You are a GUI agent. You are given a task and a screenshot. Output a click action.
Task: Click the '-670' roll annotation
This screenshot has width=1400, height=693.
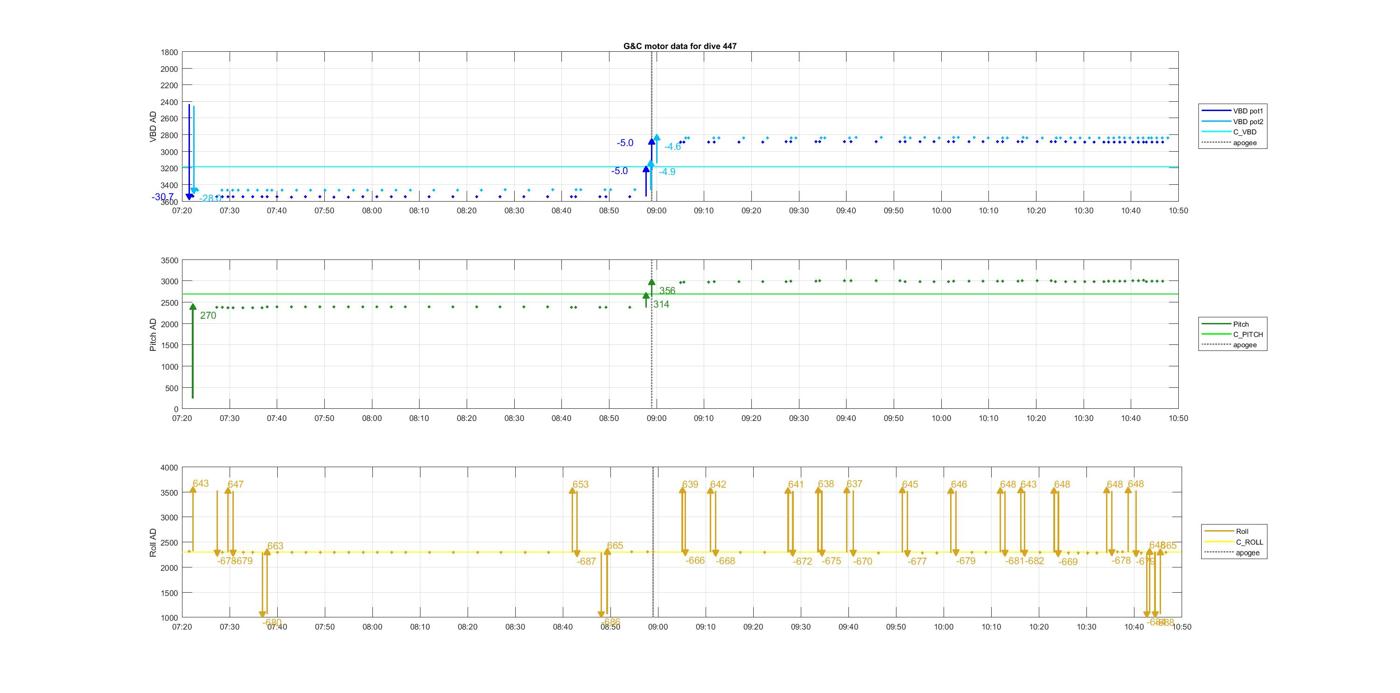(863, 562)
